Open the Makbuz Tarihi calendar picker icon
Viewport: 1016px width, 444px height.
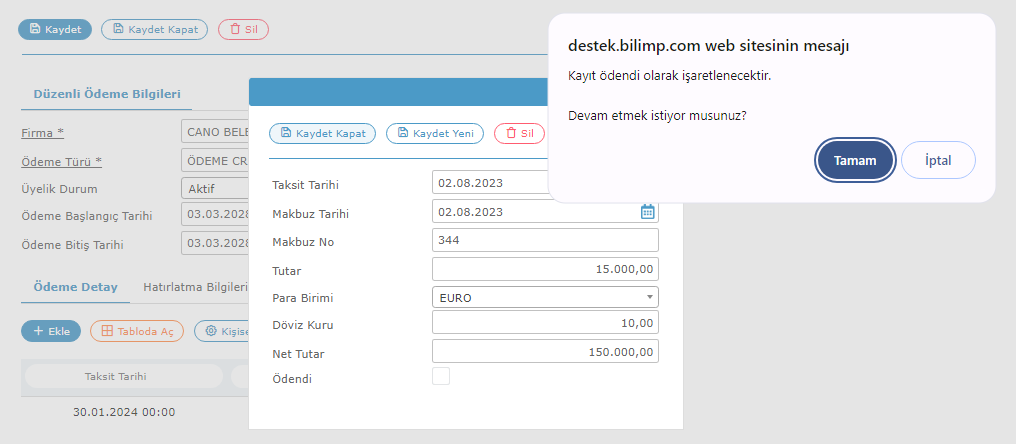(x=647, y=211)
